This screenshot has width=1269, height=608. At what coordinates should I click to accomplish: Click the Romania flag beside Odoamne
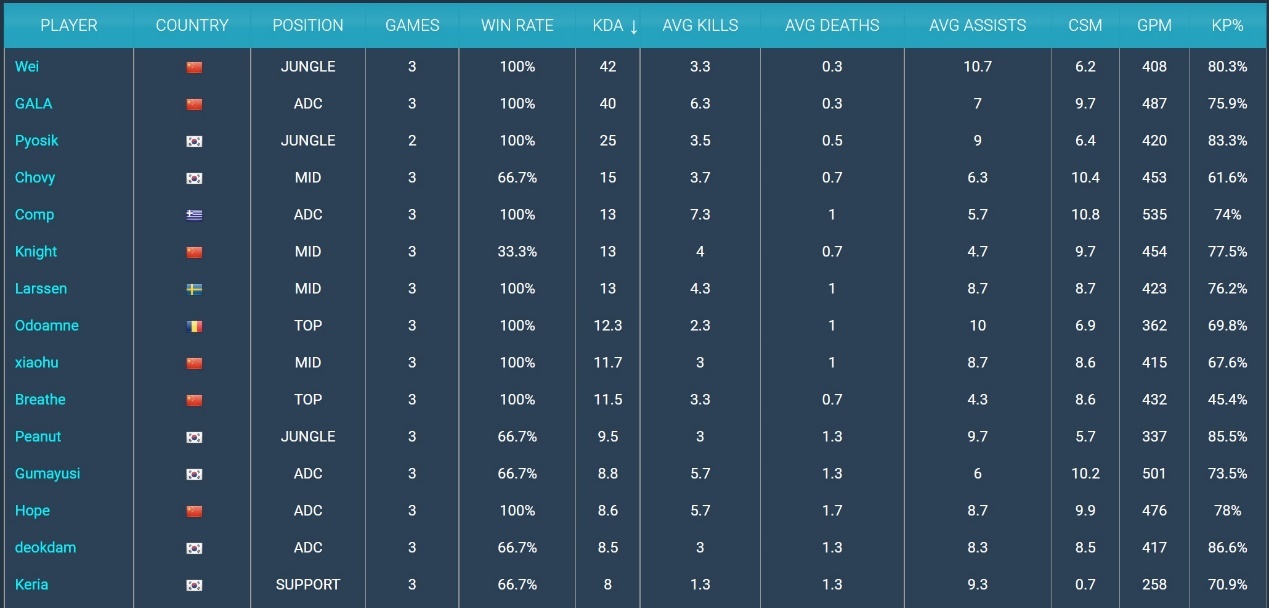[194, 326]
